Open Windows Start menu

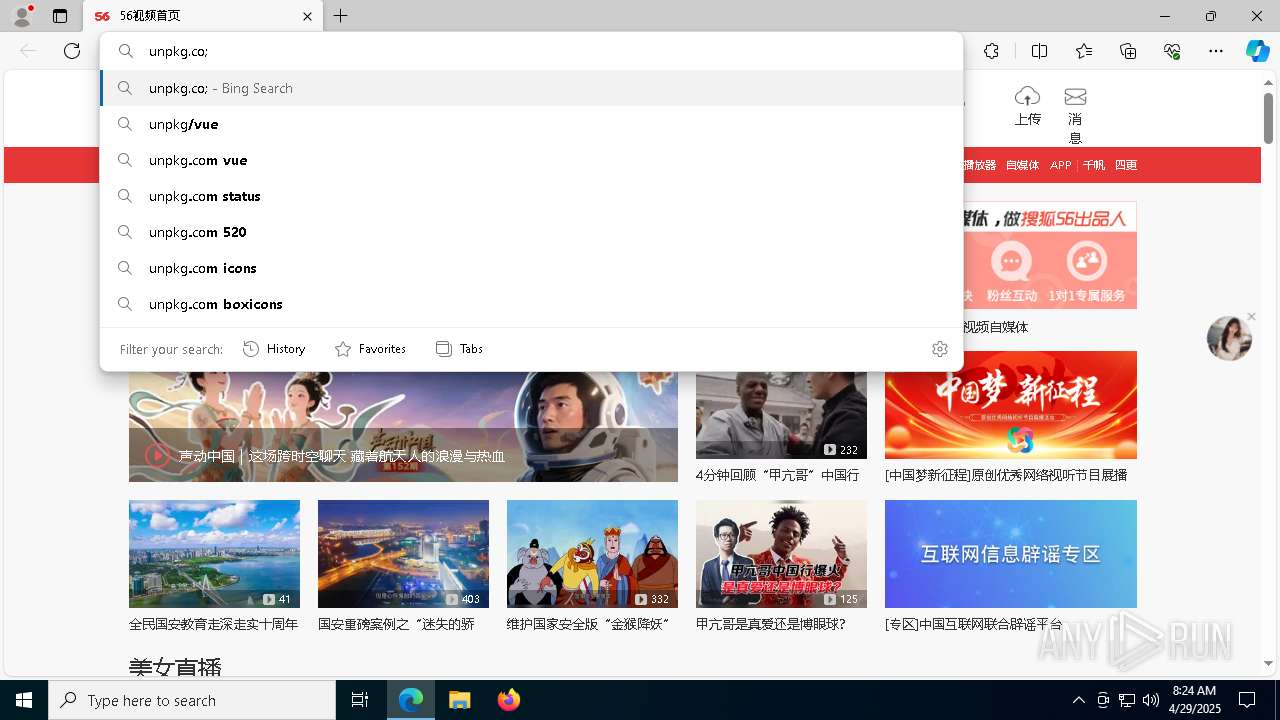pos(24,700)
